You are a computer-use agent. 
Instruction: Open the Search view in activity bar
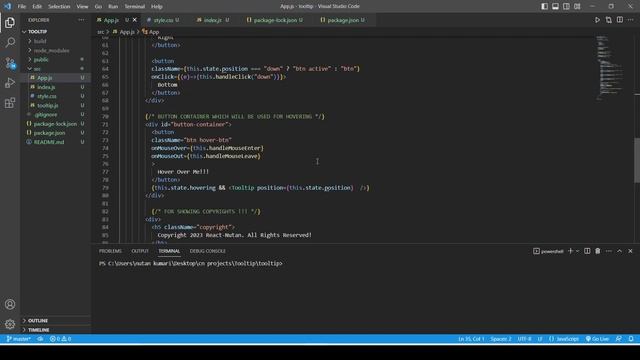point(10,42)
